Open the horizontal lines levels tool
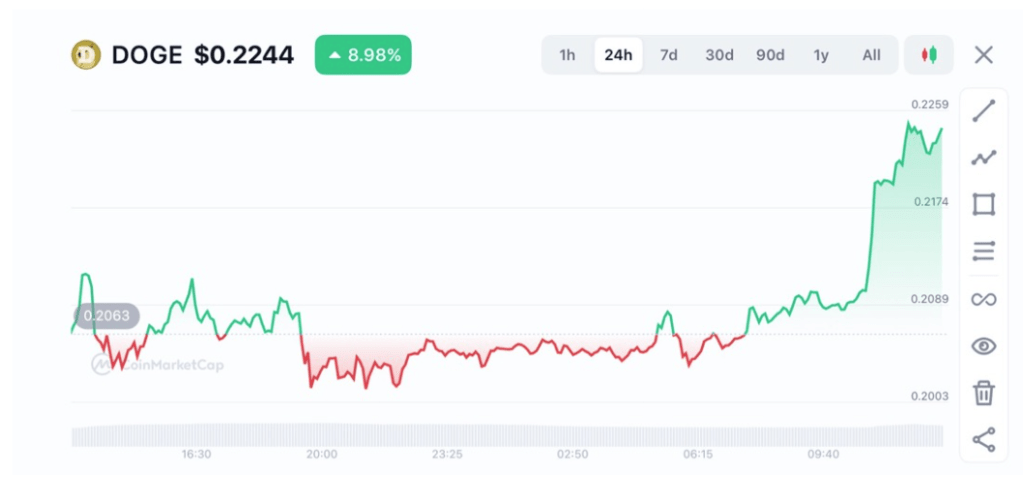The image size is (1023, 504). point(983,251)
